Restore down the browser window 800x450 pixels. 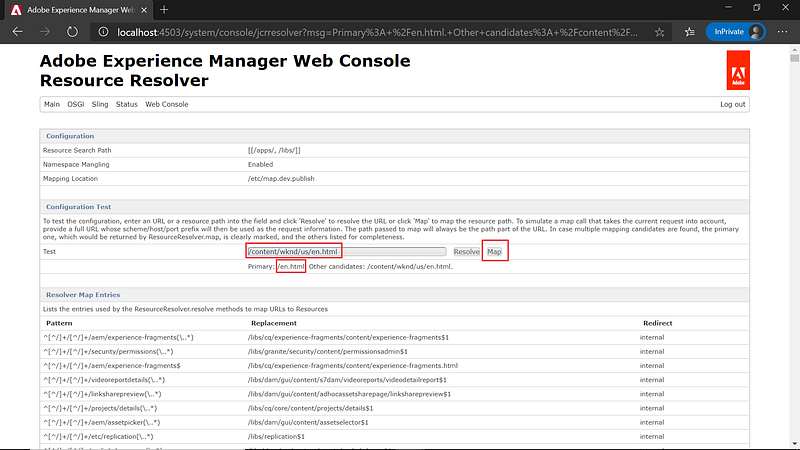pos(757,7)
